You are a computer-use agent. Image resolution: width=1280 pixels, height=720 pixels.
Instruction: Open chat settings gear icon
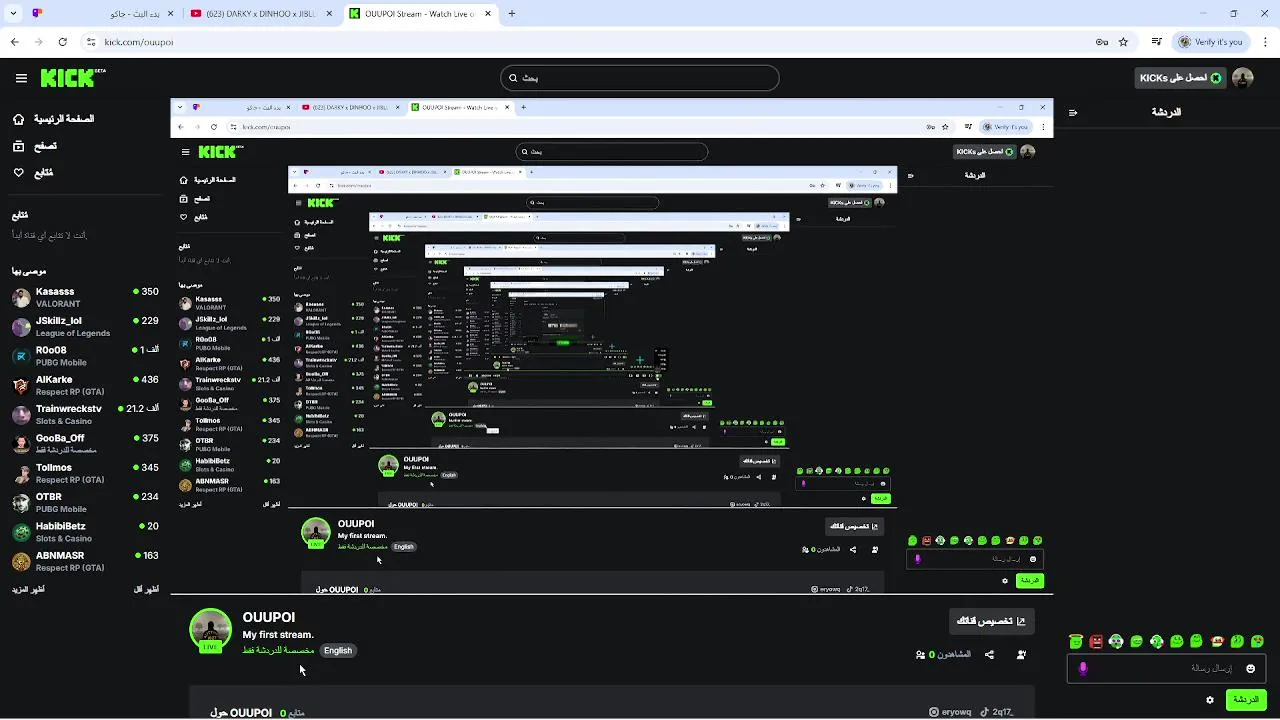coord(1210,700)
